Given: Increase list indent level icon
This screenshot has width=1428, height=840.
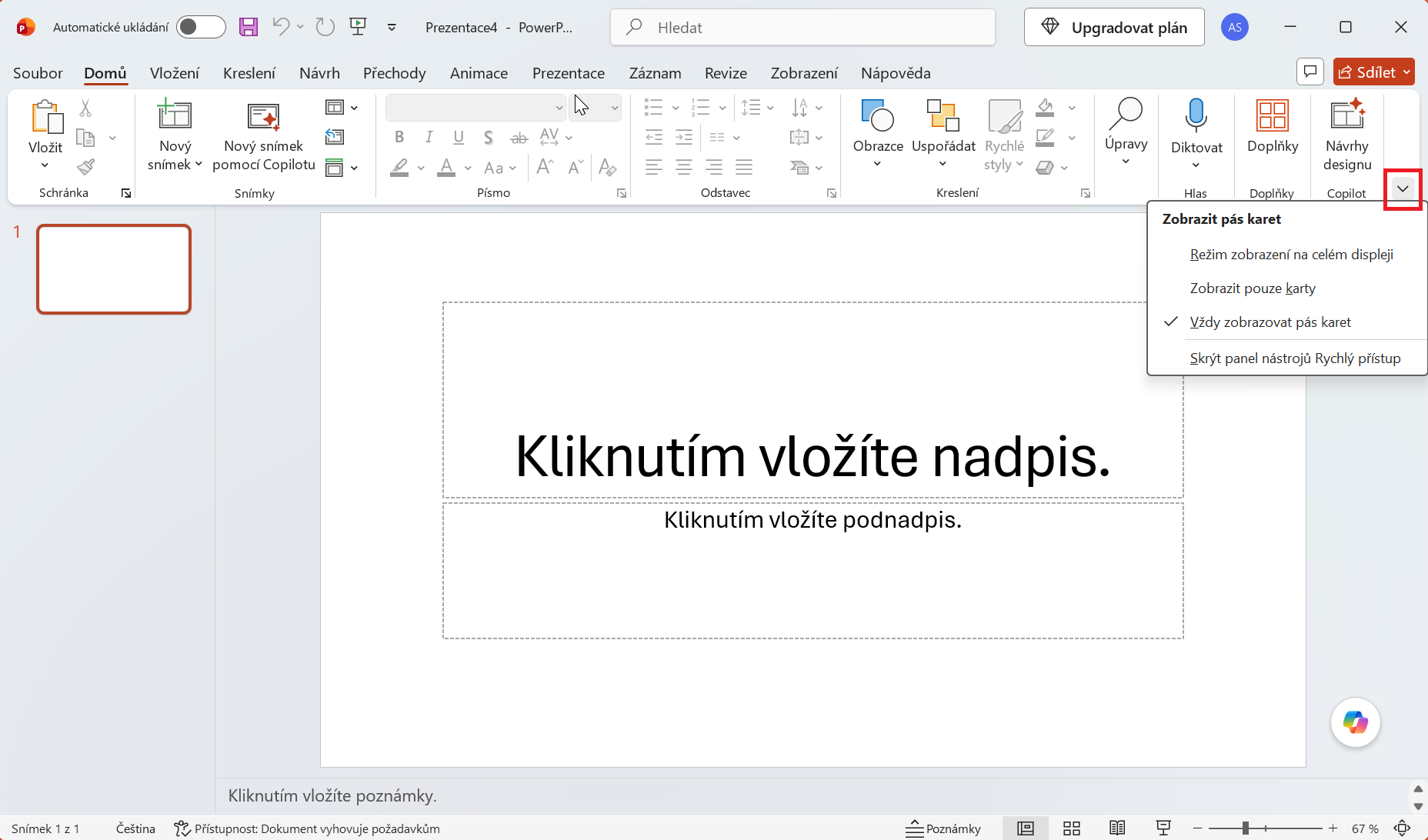Looking at the screenshot, I should pyautogui.click(x=684, y=138).
